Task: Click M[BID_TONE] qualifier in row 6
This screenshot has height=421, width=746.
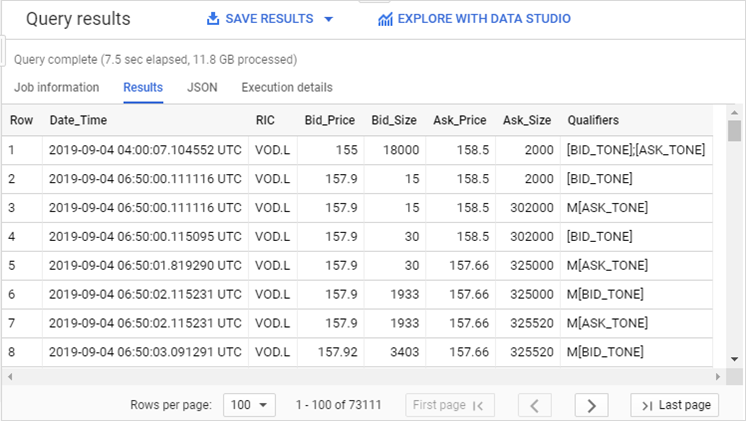Action: tap(605, 294)
